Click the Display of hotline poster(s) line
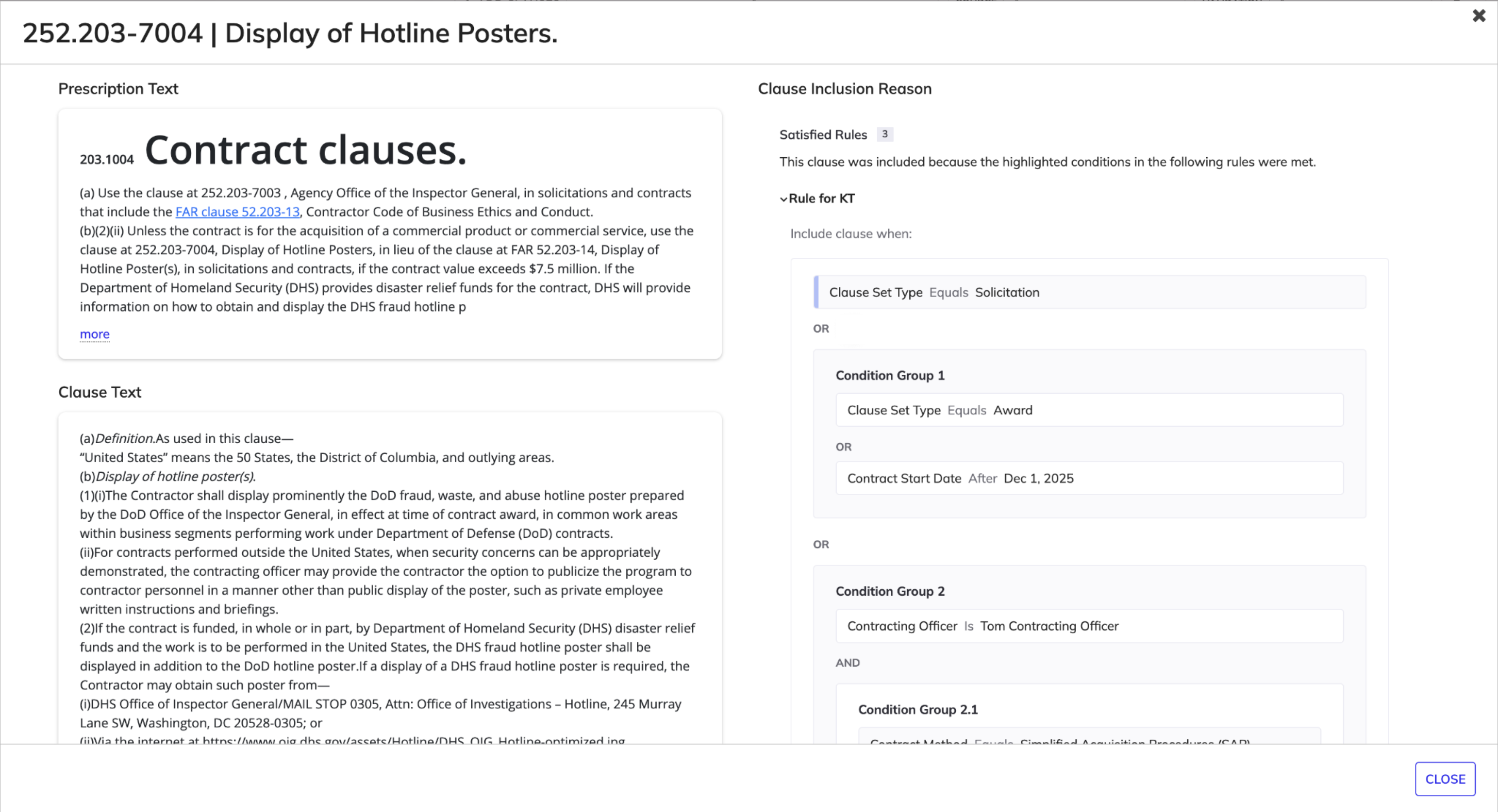 pyautogui.click(x=167, y=476)
